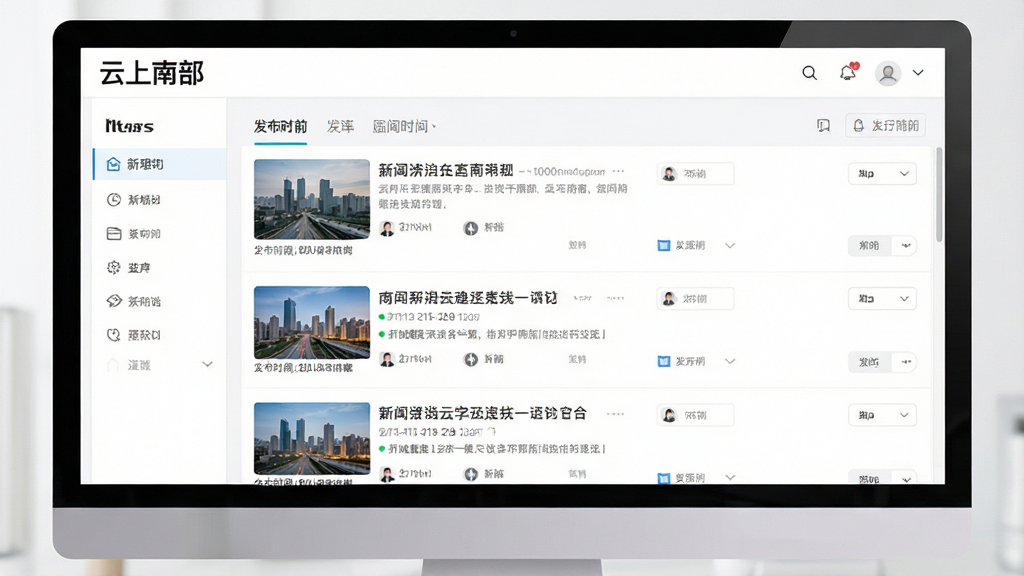Image resolution: width=1024 pixels, height=576 pixels.
Task: Open the second article's skyline thumbnail
Action: click(312, 322)
